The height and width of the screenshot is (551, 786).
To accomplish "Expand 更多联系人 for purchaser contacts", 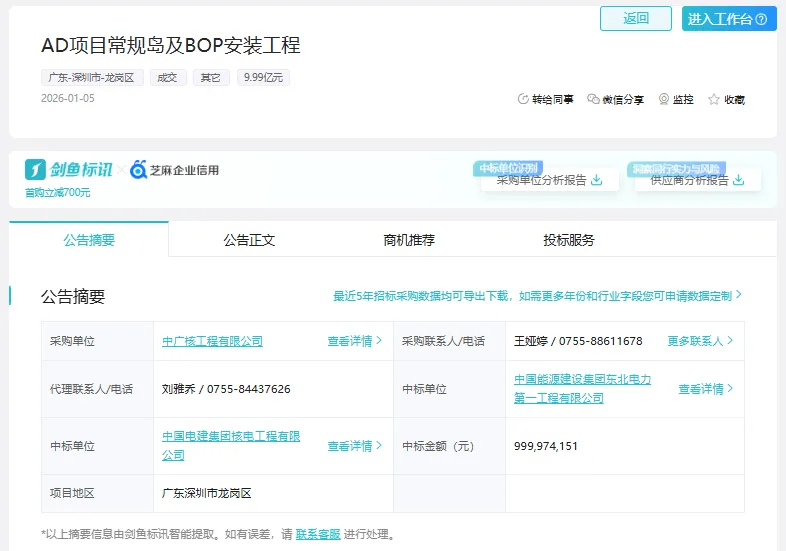I will click(x=700, y=341).
